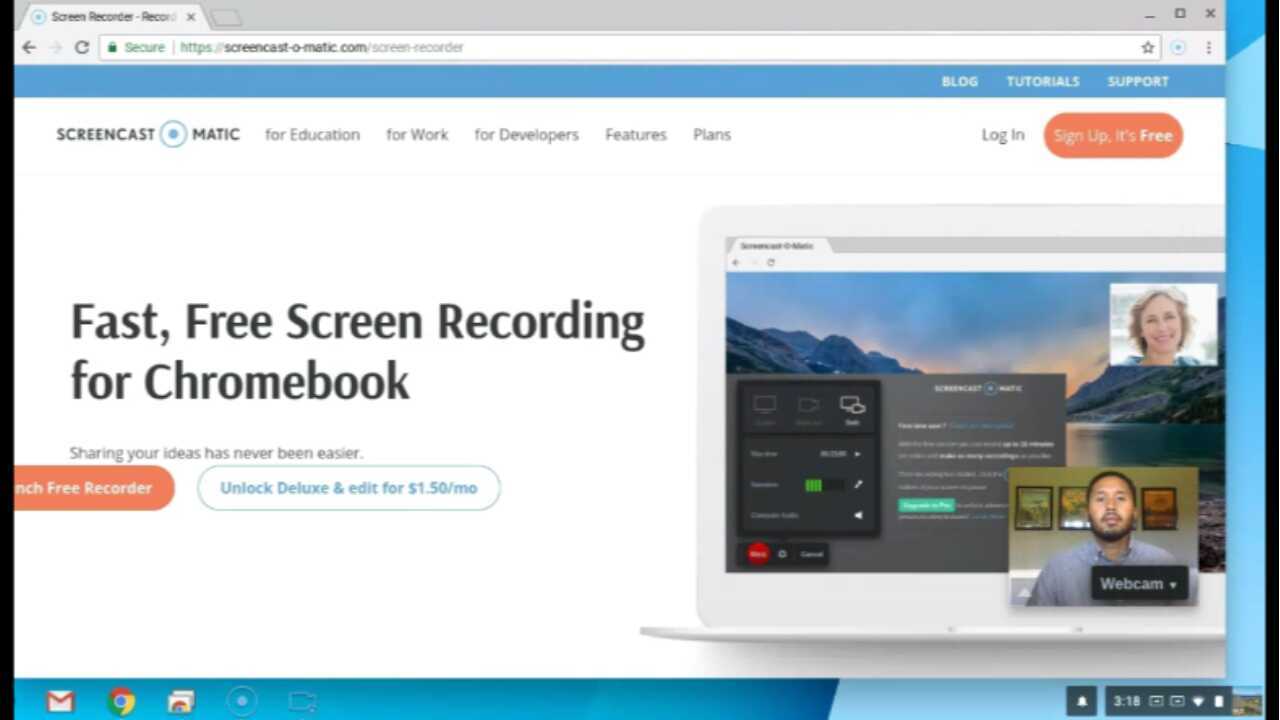Click the user avatar in tray
Image resolution: width=1280 pixels, height=720 pixels.
pyautogui.click(x=1246, y=703)
